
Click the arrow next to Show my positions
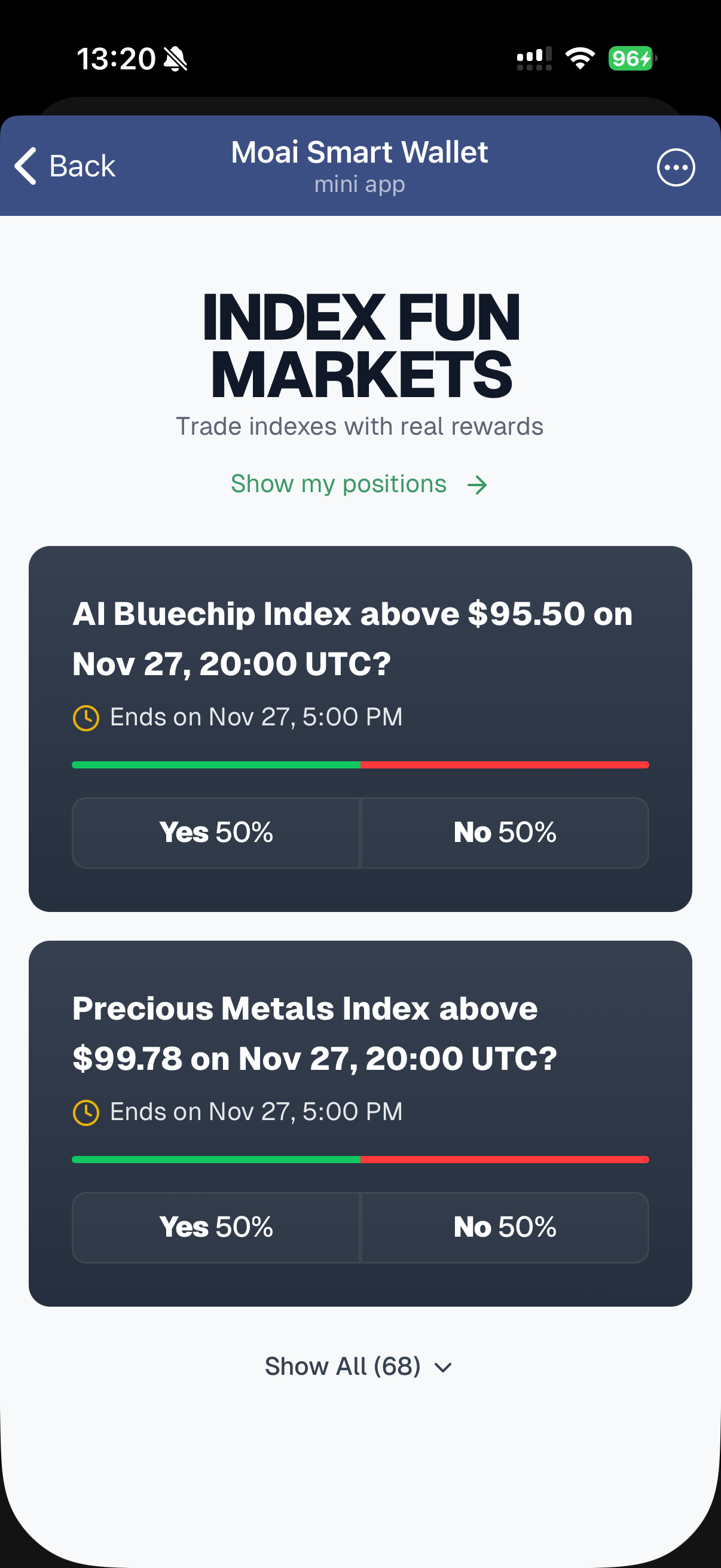click(x=477, y=485)
